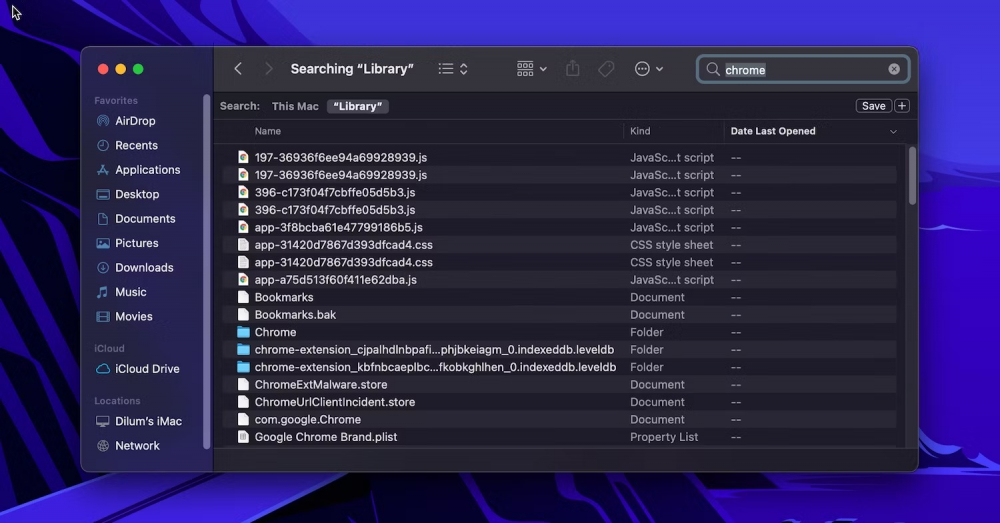This screenshot has width=1000, height=523.
Task: Open the list view options switcher
Action: [x=453, y=69]
